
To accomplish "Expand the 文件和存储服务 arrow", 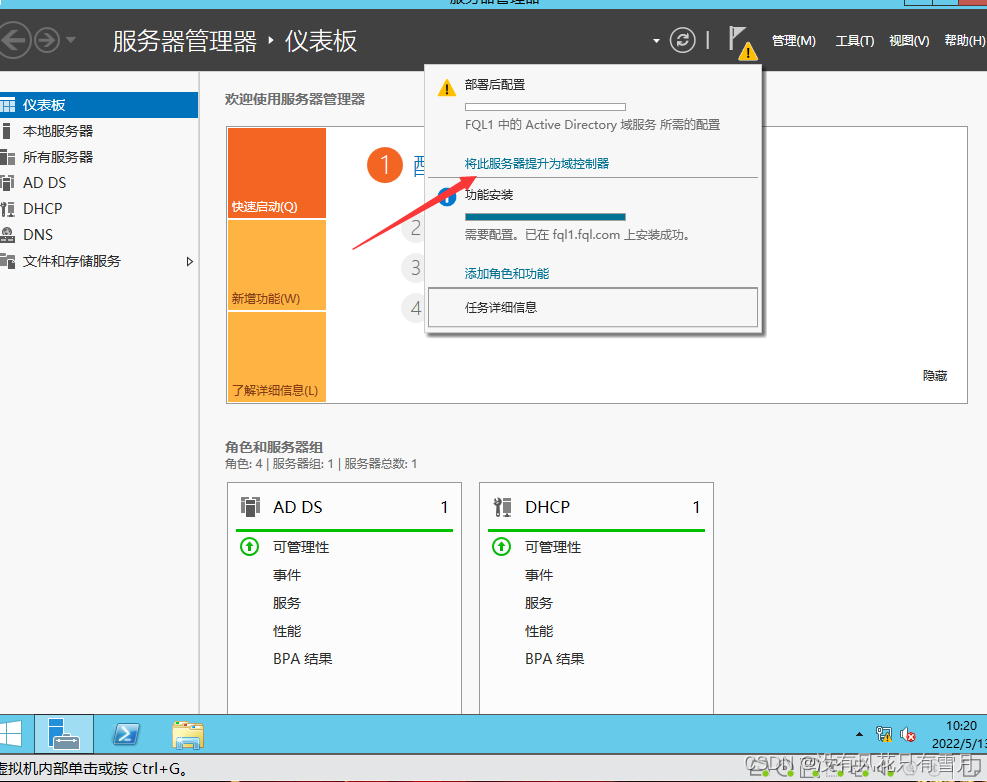I will pos(189,261).
